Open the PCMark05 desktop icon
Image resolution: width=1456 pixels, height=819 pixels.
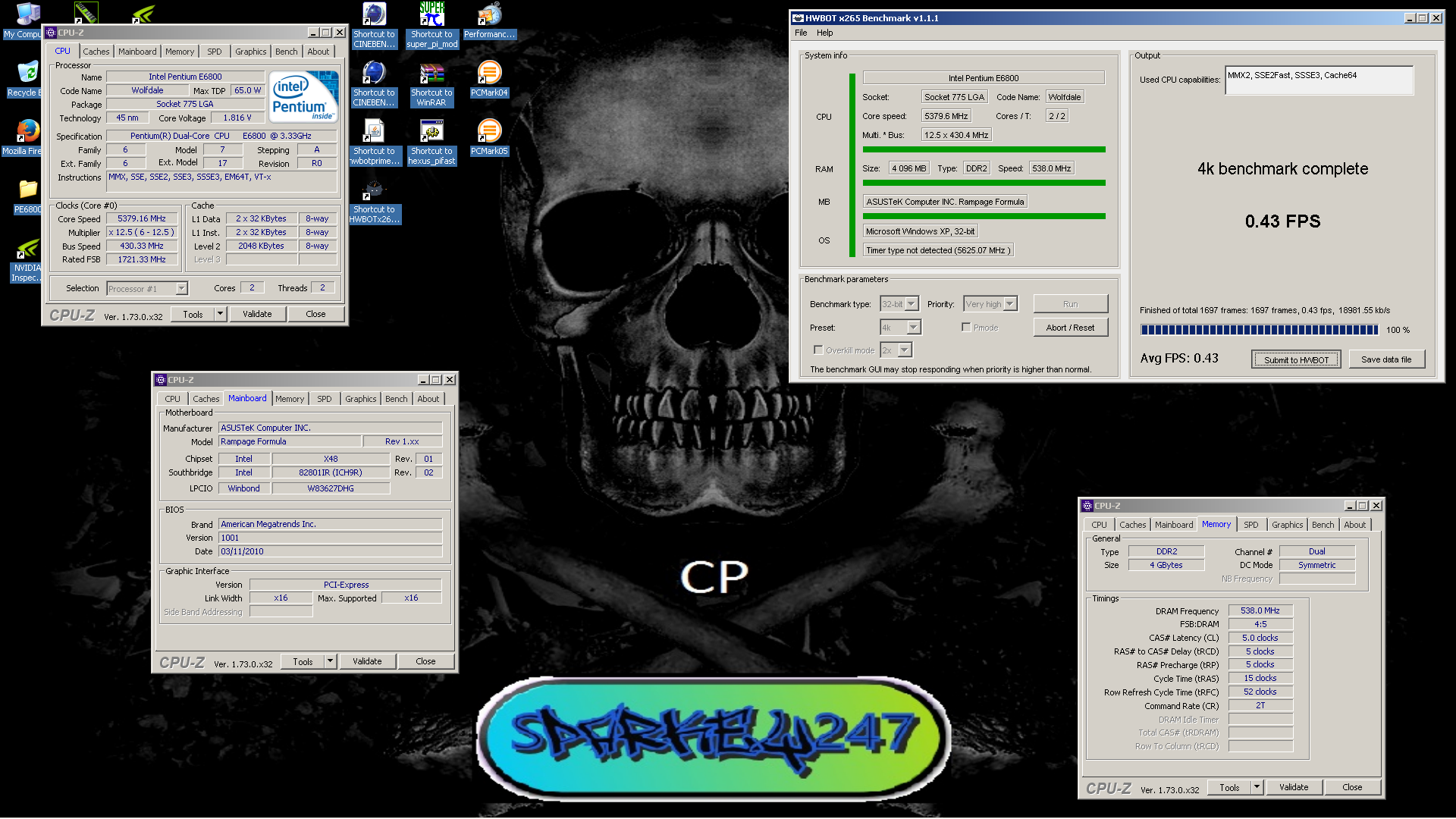tap(489, 137)
